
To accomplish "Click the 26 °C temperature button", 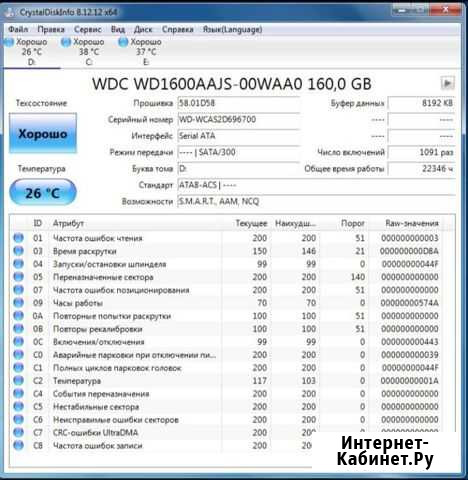I will click(43, 192).
